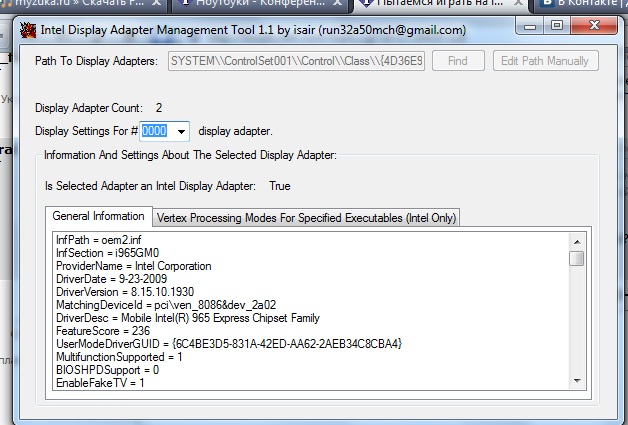Image resolution: width=628 pixels, height=425 pixels.
Task: Click the information list scrollbar thumb
Action: (x=577, y=258)
